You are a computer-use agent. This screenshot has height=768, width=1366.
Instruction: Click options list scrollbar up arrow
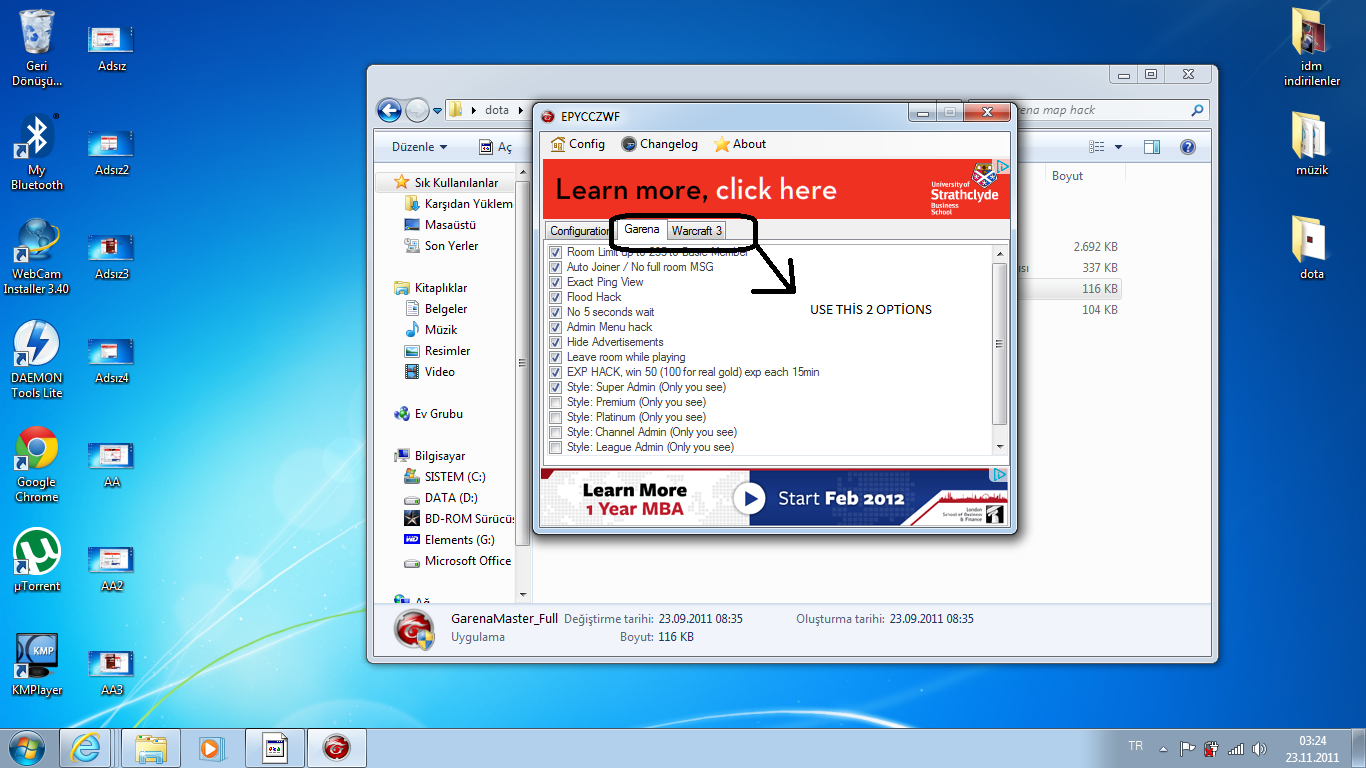(999, 253)
